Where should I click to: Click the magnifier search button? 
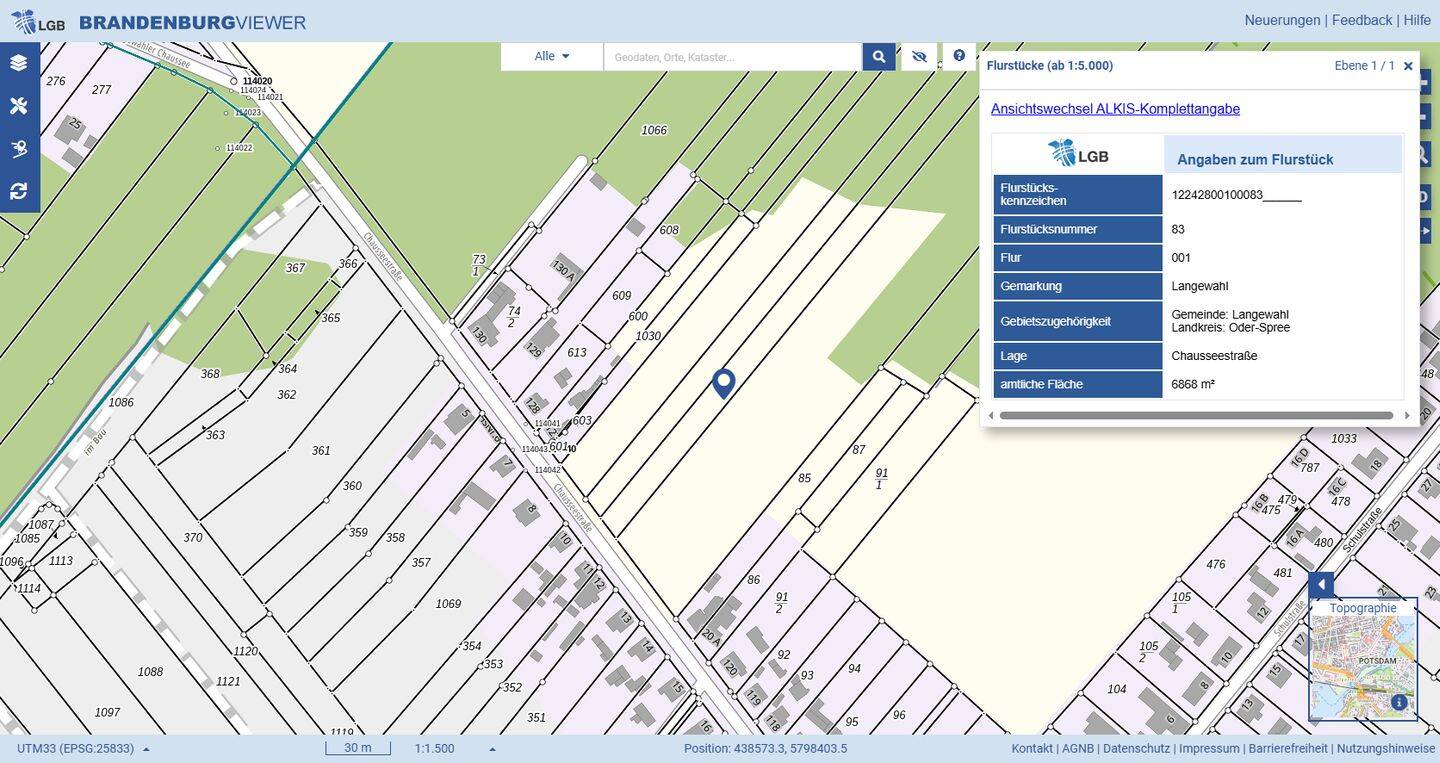pyautogui.click(x=878, y=57)
